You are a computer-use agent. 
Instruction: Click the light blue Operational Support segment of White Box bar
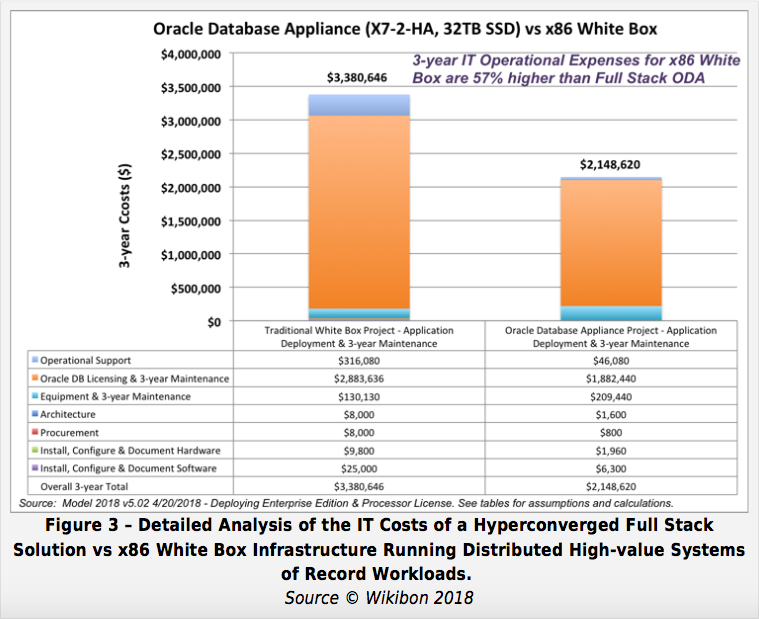[359, 105]
